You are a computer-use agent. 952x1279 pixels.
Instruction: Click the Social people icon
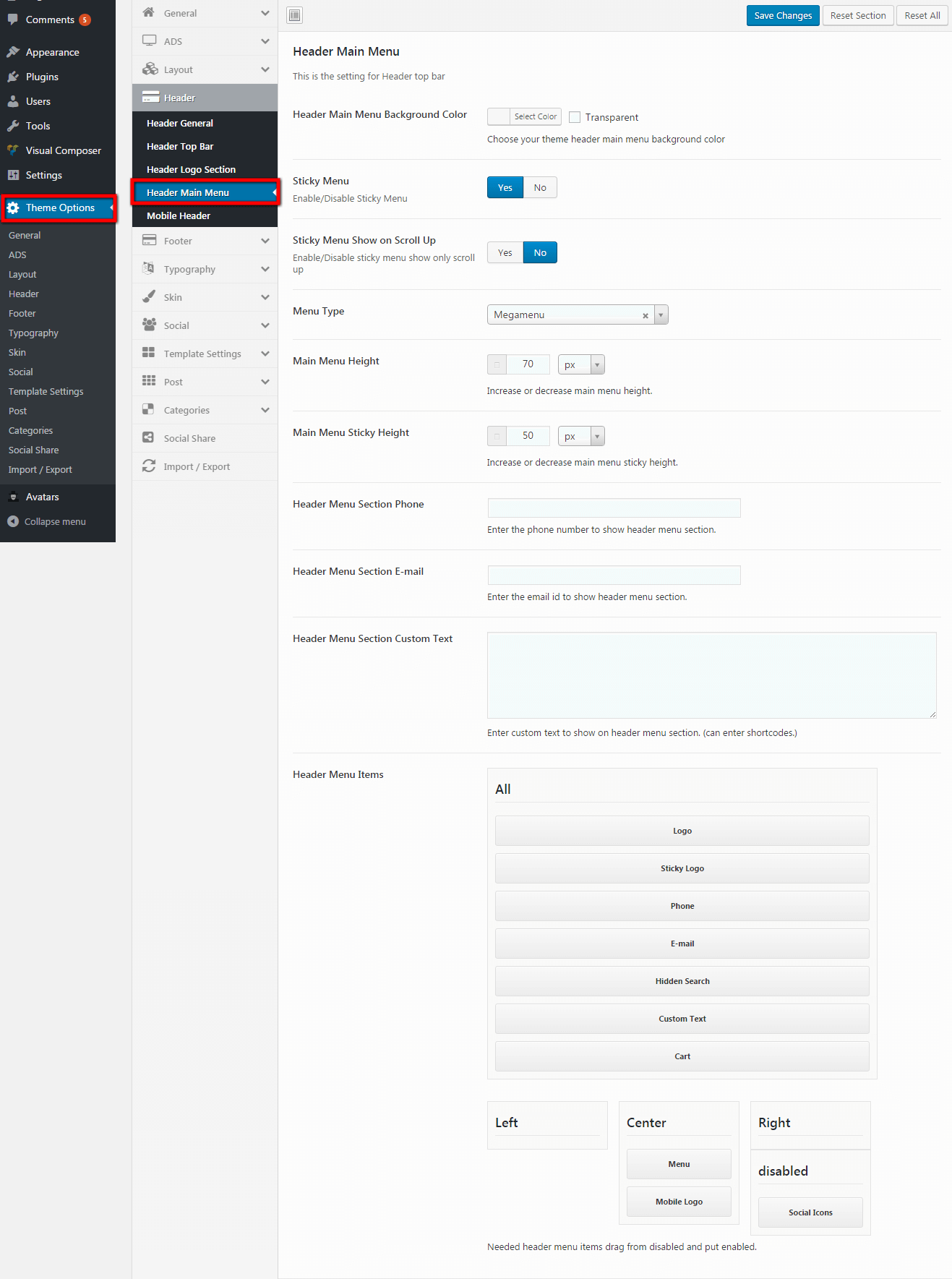[x=149, y=325]
